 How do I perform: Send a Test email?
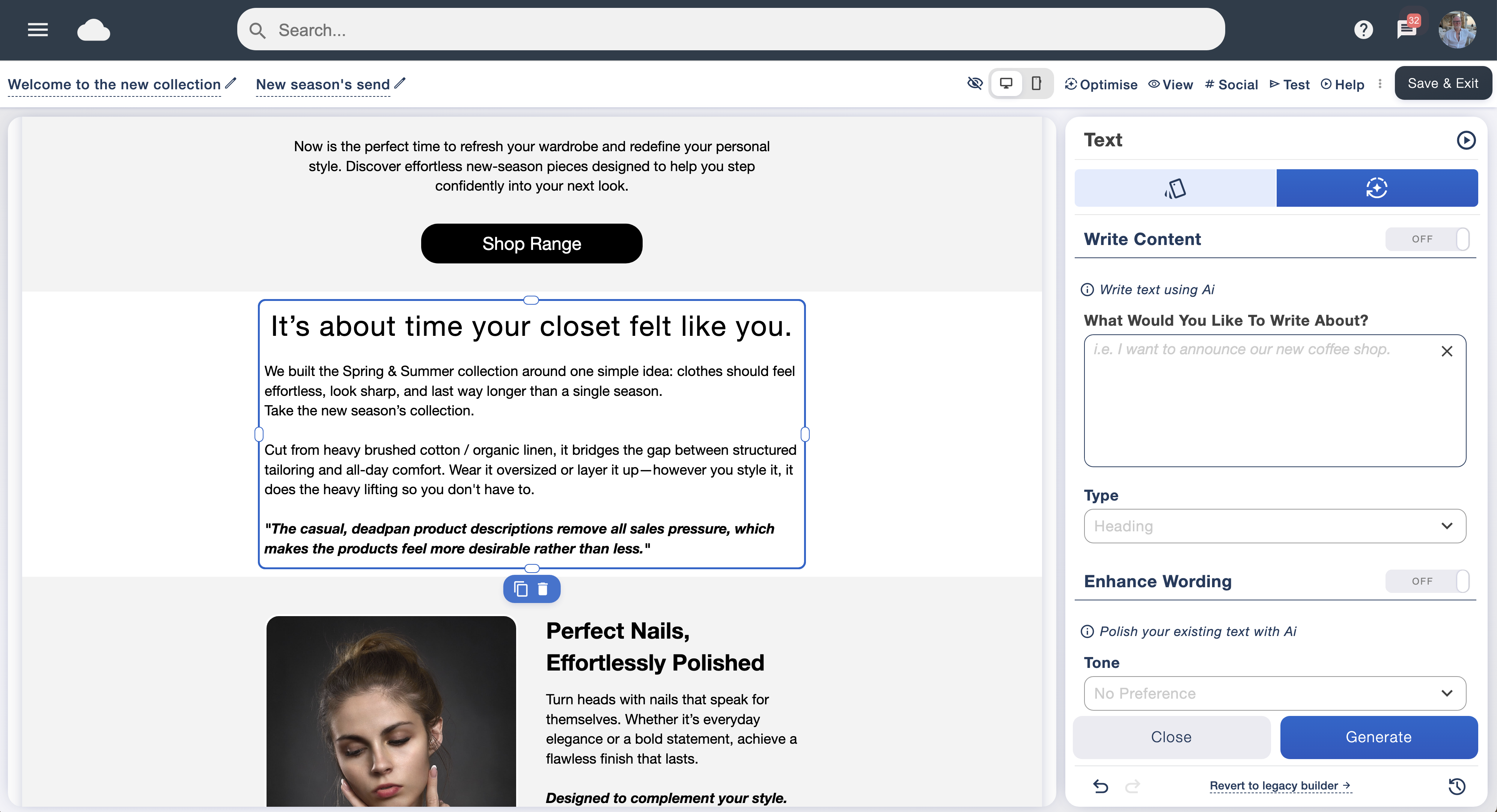pos(1289,85)
